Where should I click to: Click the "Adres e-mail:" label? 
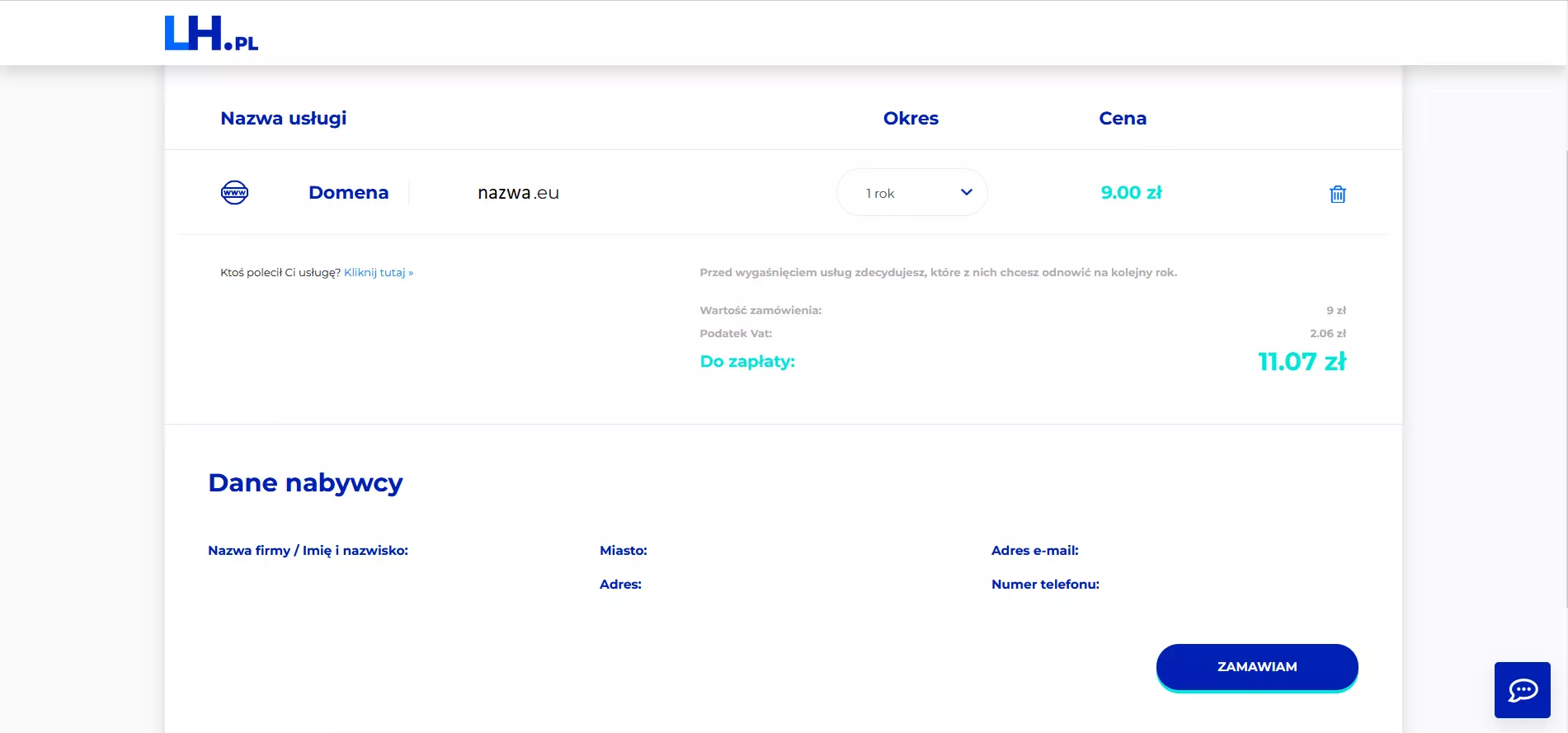[x=1035, y=551]
